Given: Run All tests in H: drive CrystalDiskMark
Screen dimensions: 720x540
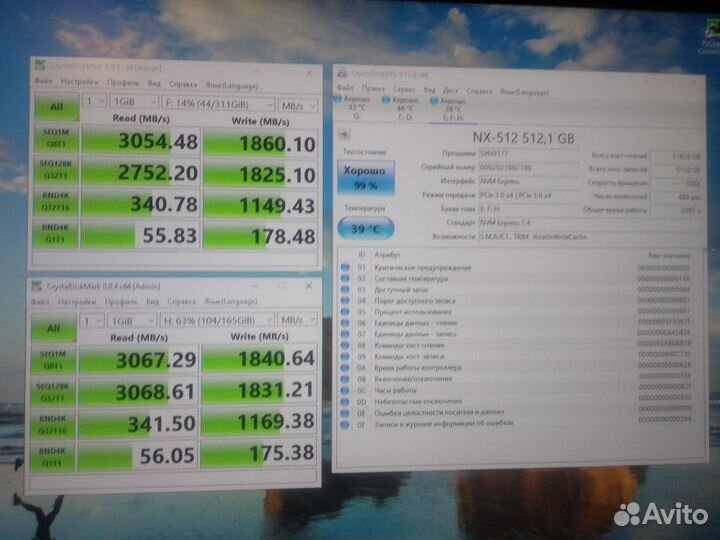Looking at the screenshot, I should (54, 328).
